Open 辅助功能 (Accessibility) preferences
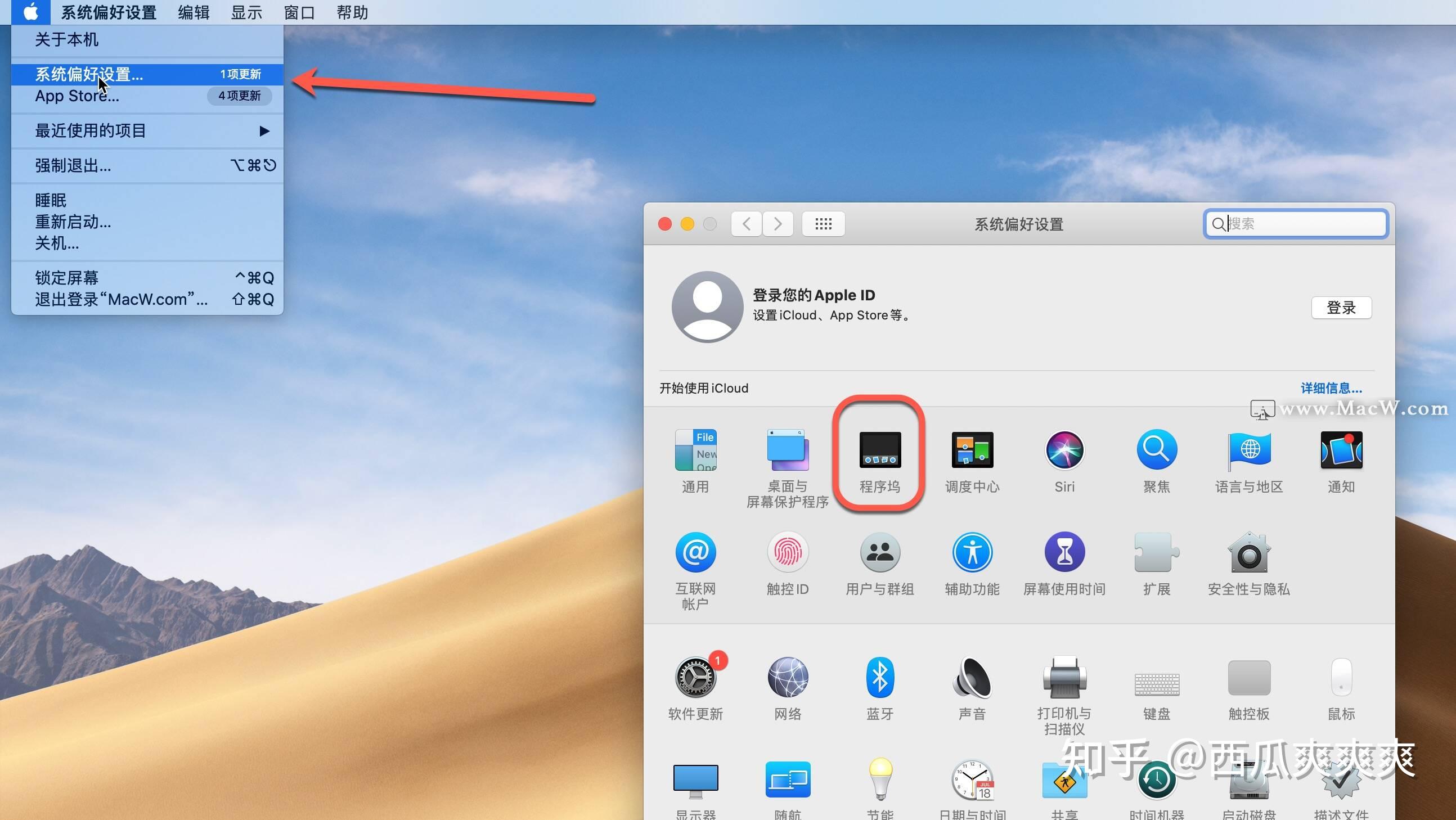This screenshot has height=820, width=1456. tap(972, 552)
